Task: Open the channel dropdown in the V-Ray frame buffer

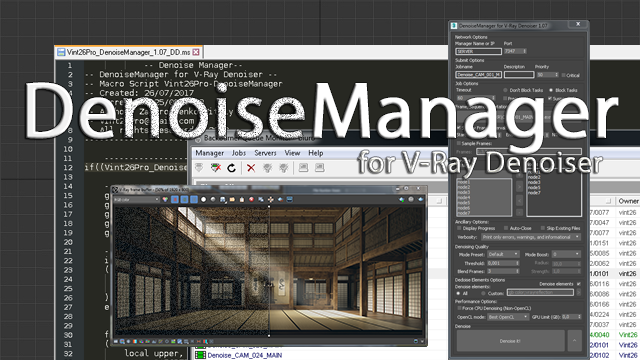Action: coord(136,200)
